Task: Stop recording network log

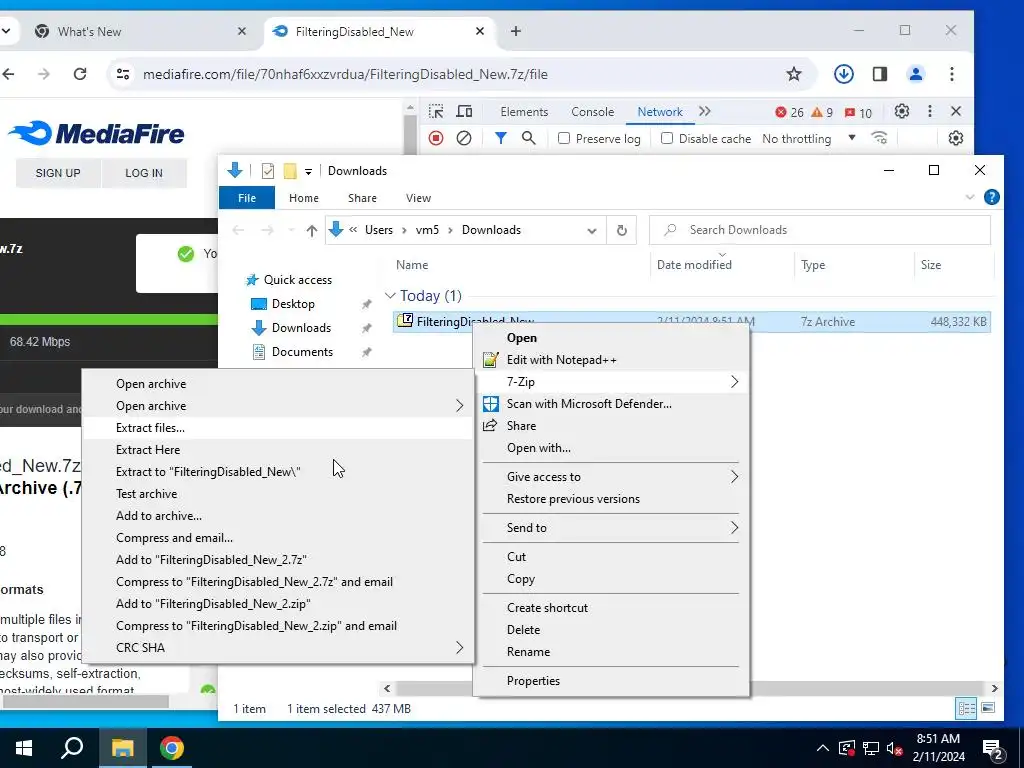Action: tap(436, 138)
